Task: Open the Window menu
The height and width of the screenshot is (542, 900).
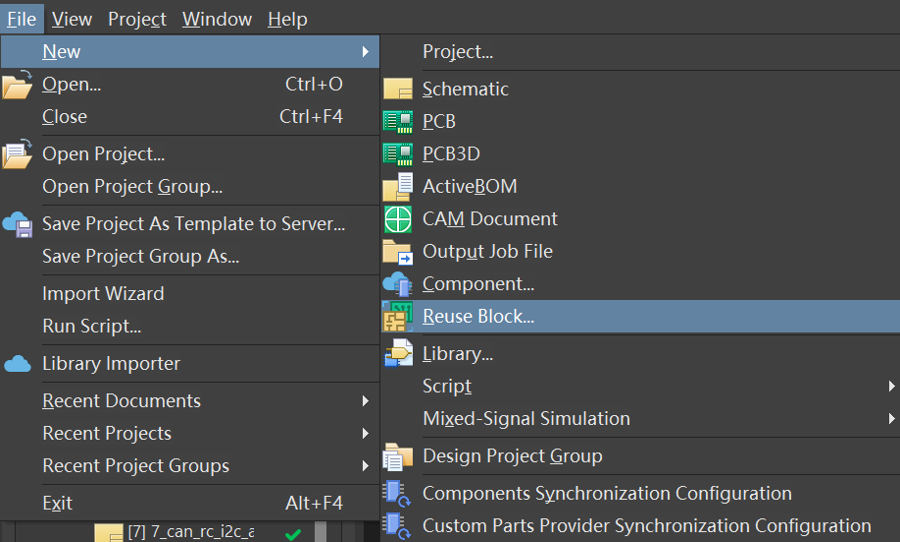Action: click(x=217, y=19)
